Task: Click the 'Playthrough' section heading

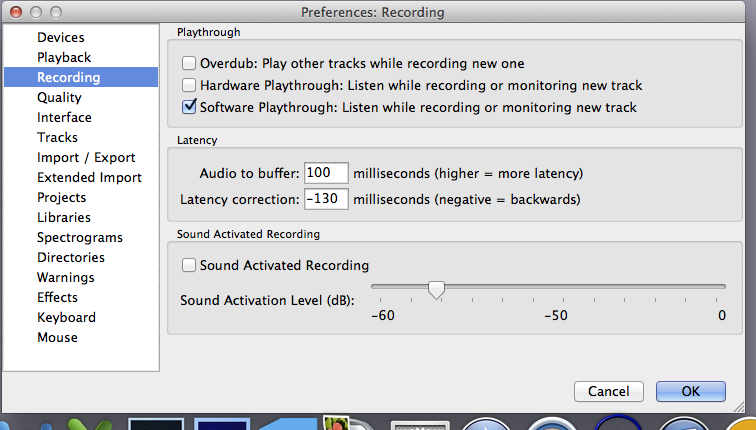Action: [x=208, y=32]
